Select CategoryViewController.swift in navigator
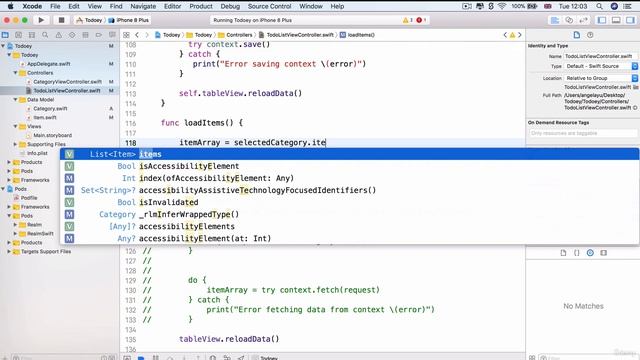This screenshot has width=640, height=360. (x=67, y=82)
